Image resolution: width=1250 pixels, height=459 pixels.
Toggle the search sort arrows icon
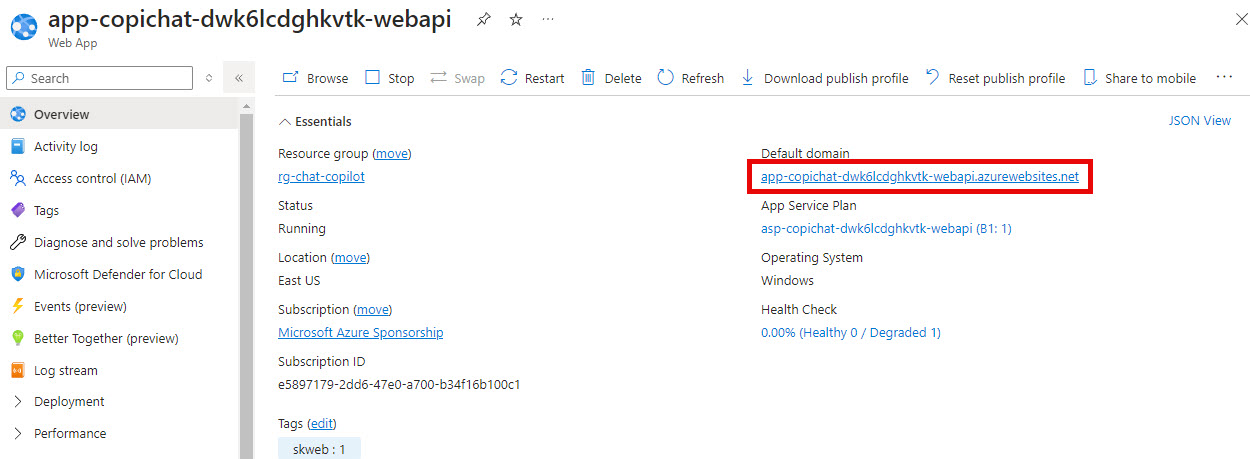(209, 78)
